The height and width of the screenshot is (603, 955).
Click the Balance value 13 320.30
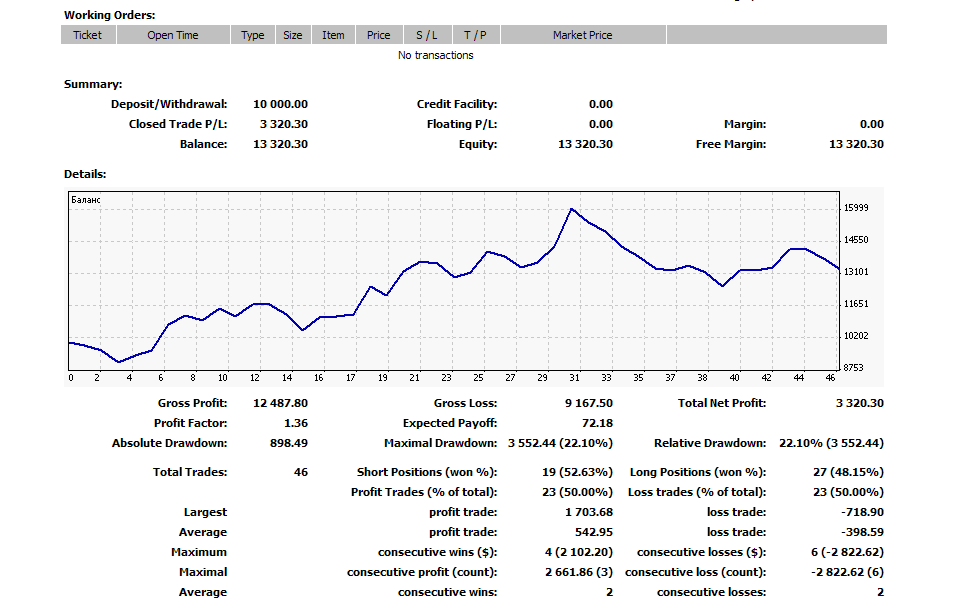(283, 144)
